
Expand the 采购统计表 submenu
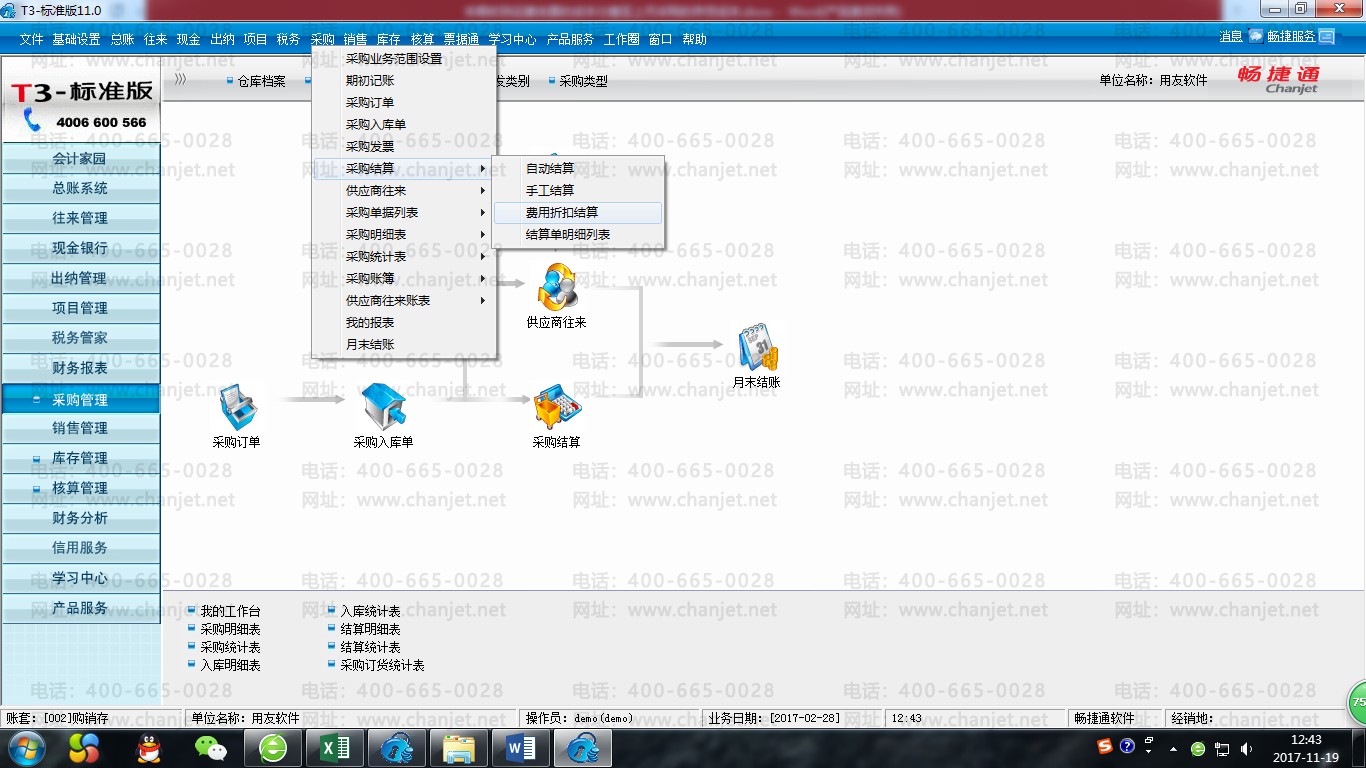pyautogui.click(x=405, y=256)
